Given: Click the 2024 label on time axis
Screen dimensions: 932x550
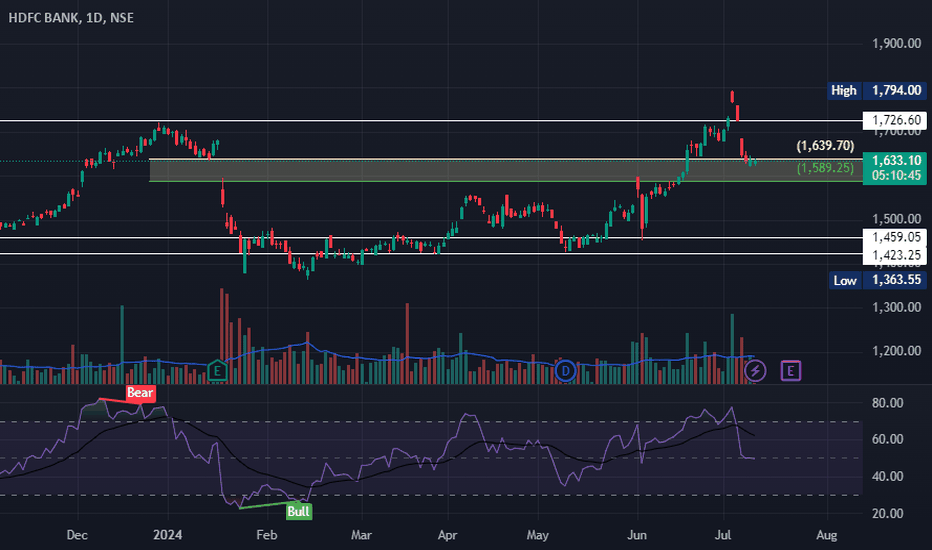Looking at the screenshot, I should [x=168, y=535].
